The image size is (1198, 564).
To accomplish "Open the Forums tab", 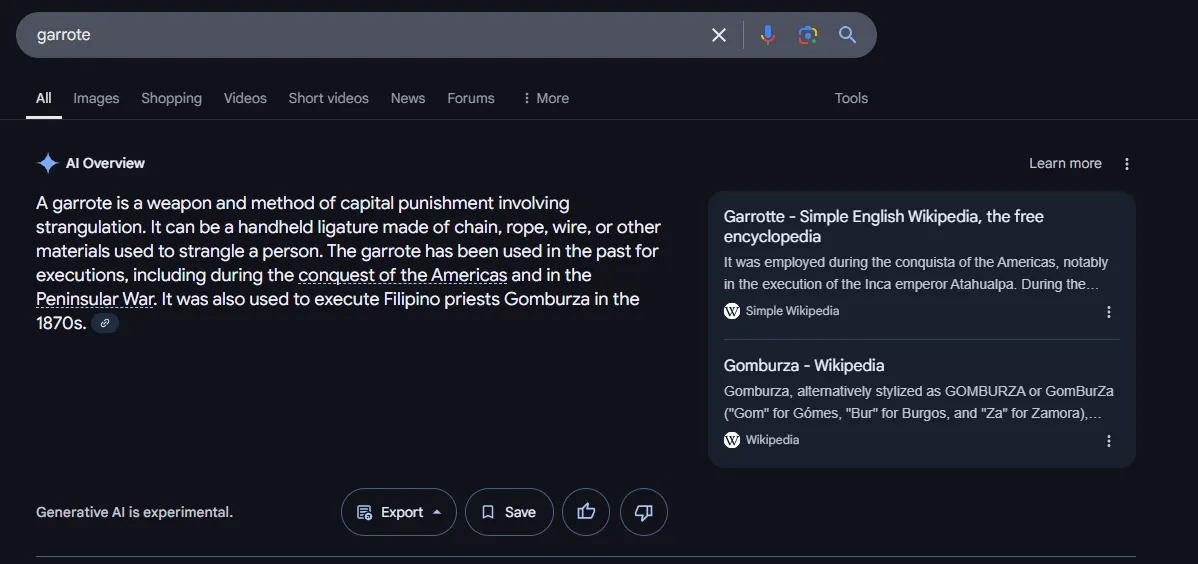I will click(471, 98).
